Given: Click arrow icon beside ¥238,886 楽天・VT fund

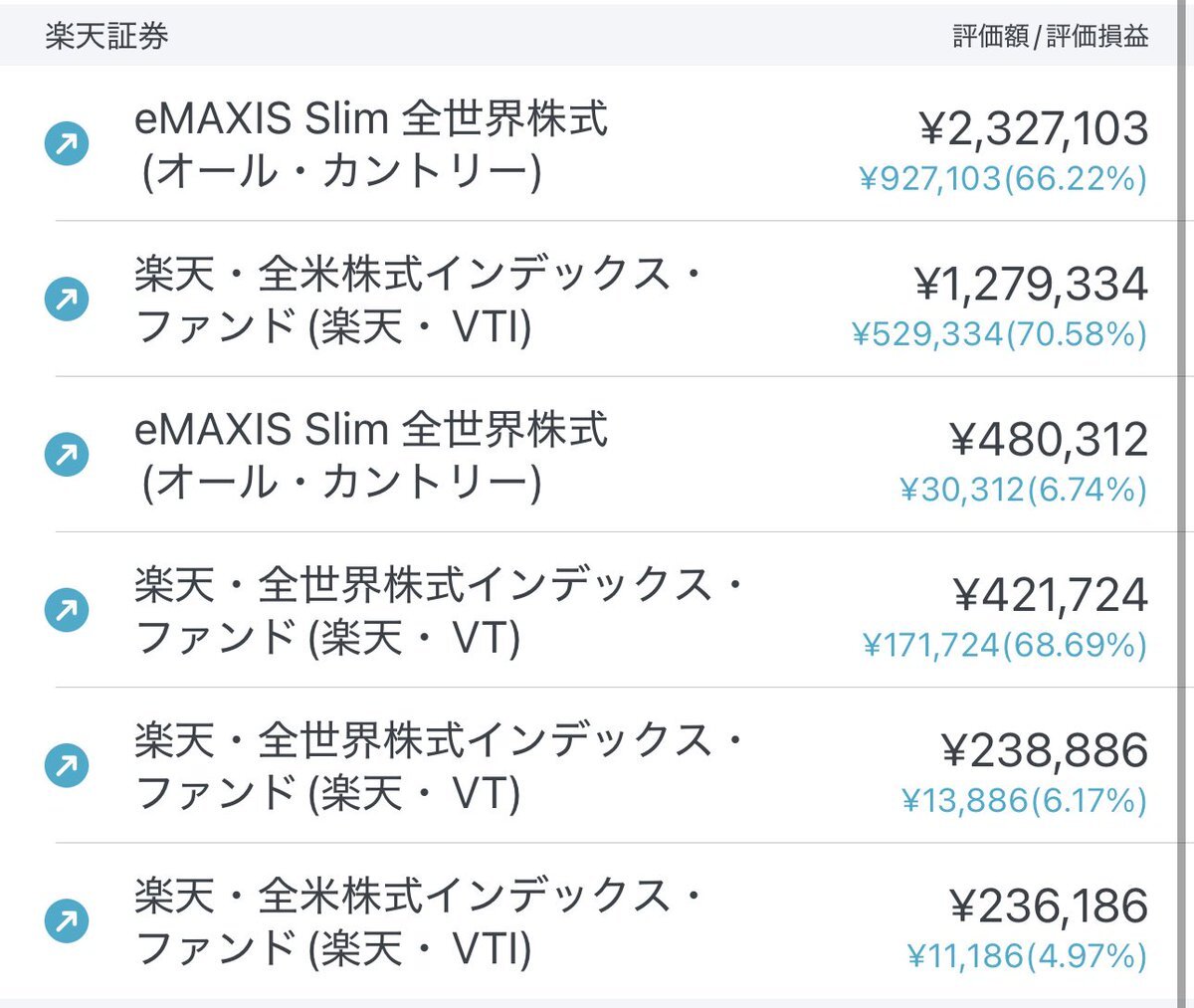Looking at the screenshot, I should coord(67,766).
